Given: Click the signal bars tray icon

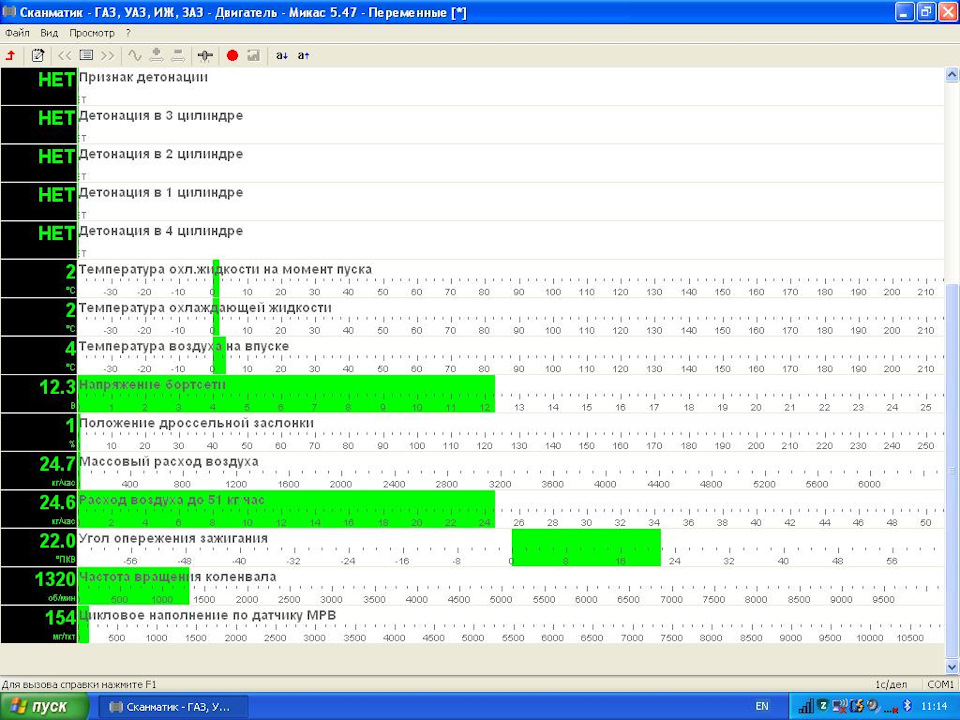Looking at the screenshot, I should click(x=806, y=707).
